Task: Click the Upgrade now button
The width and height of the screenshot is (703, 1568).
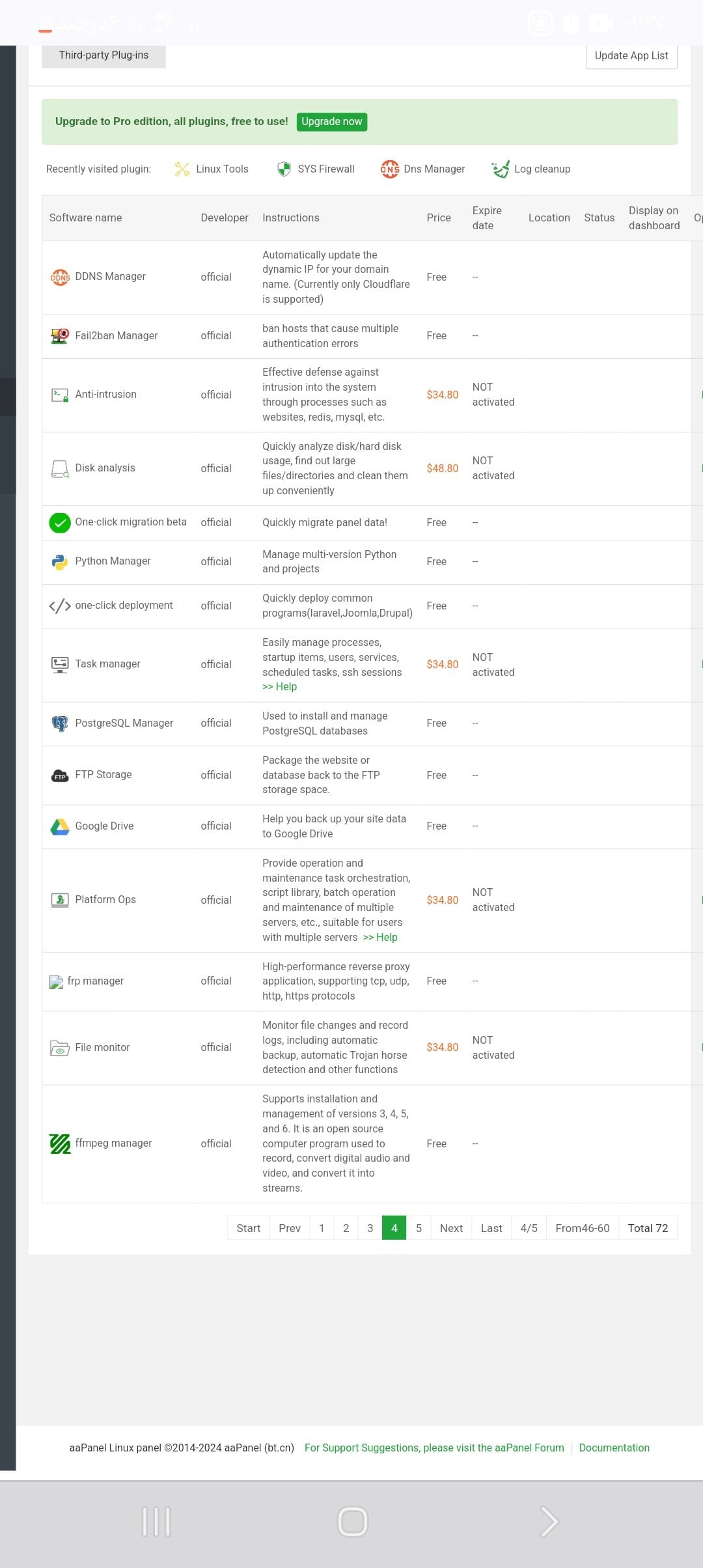Action: (331, 122)
